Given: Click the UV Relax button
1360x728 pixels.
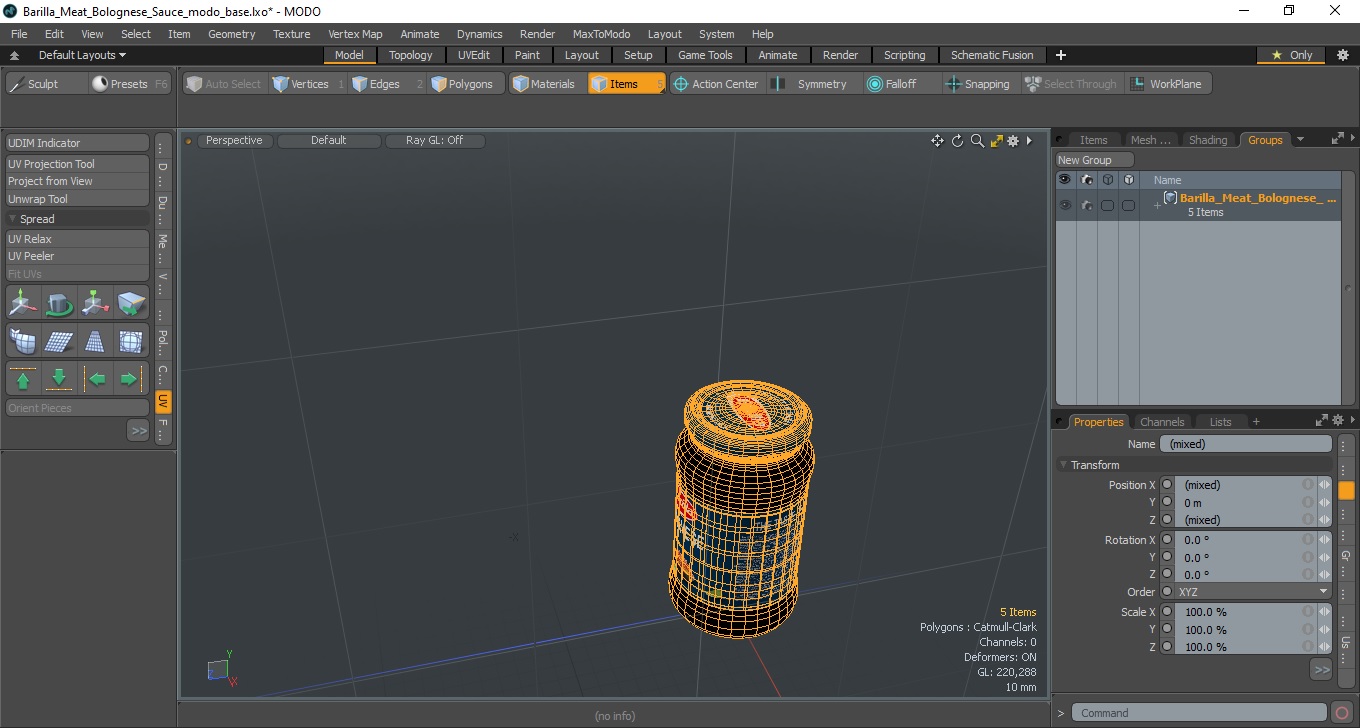Looking at the screenshot, I should (78, 239).
